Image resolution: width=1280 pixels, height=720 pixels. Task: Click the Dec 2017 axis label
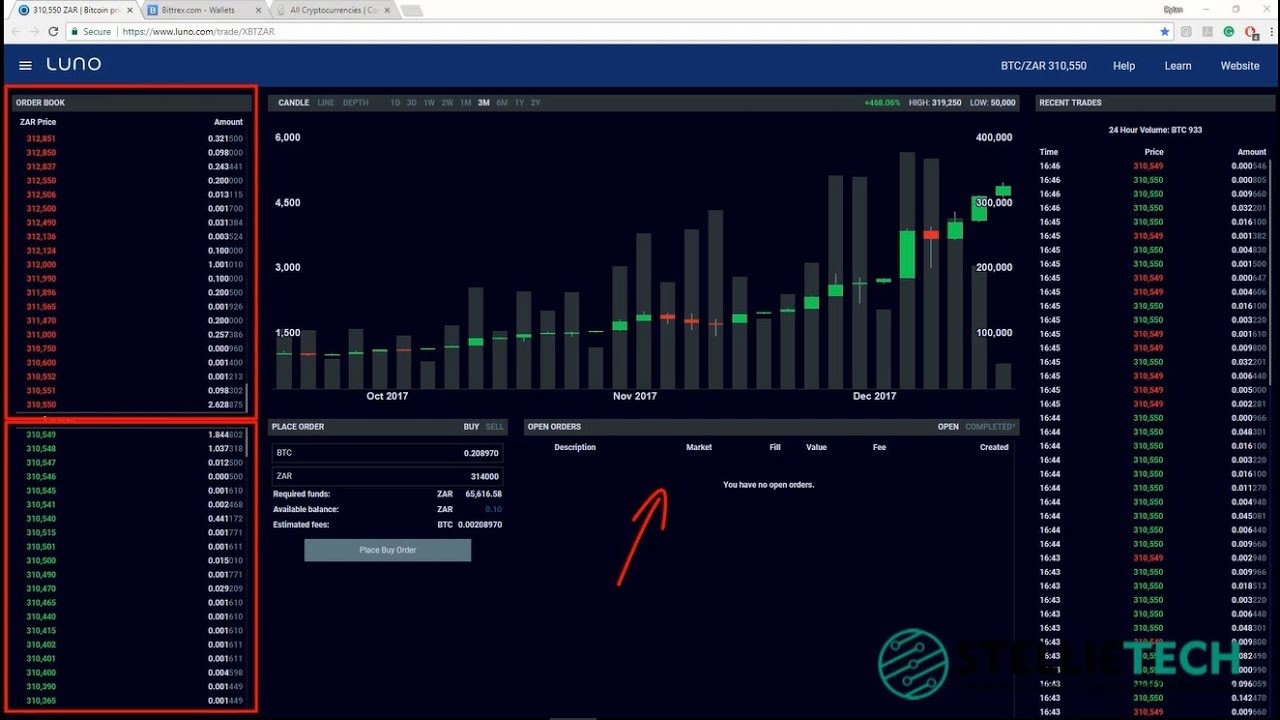[874, 396]
